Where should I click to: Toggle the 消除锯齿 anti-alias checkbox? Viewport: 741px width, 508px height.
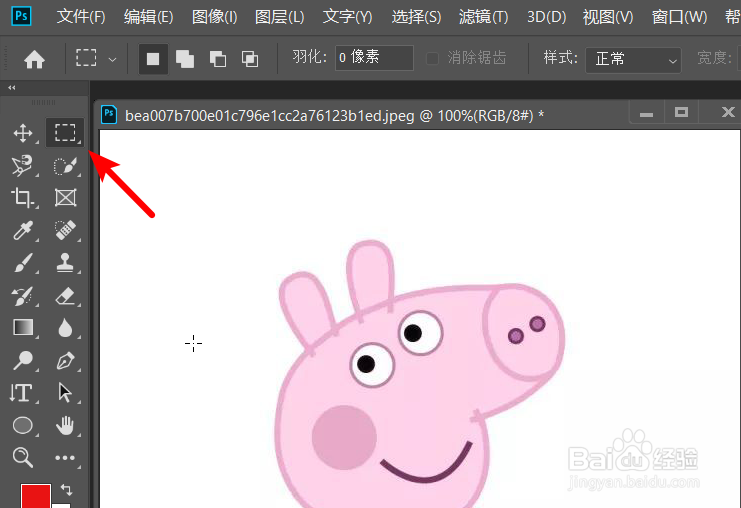432,58
